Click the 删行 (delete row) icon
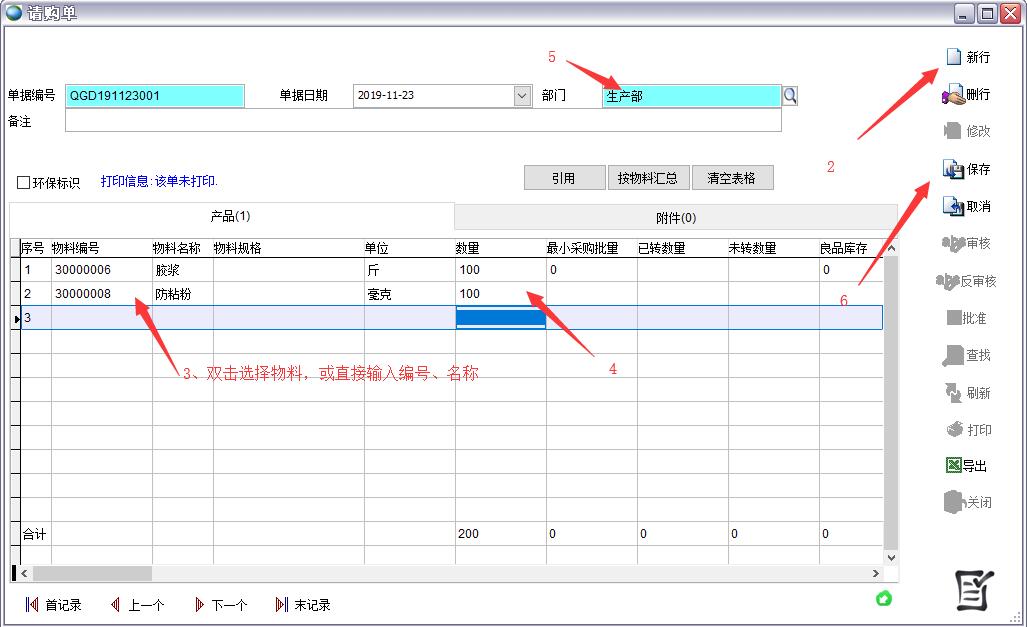The image size is (1027, 627). click(953, 95)
